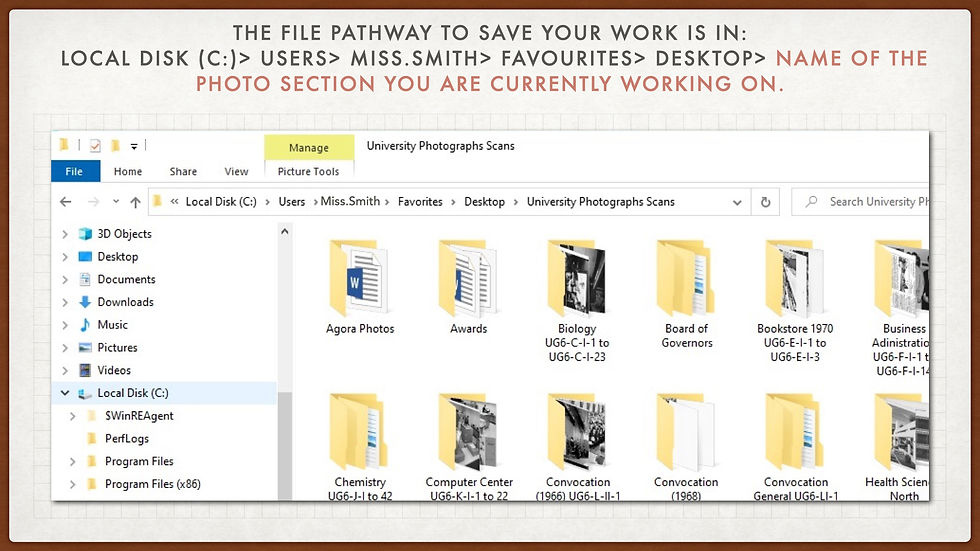The height and width of the screenshot is (551, 980).
Task: Click the New folder quick access icon
Action: click(x=115, y=146)
